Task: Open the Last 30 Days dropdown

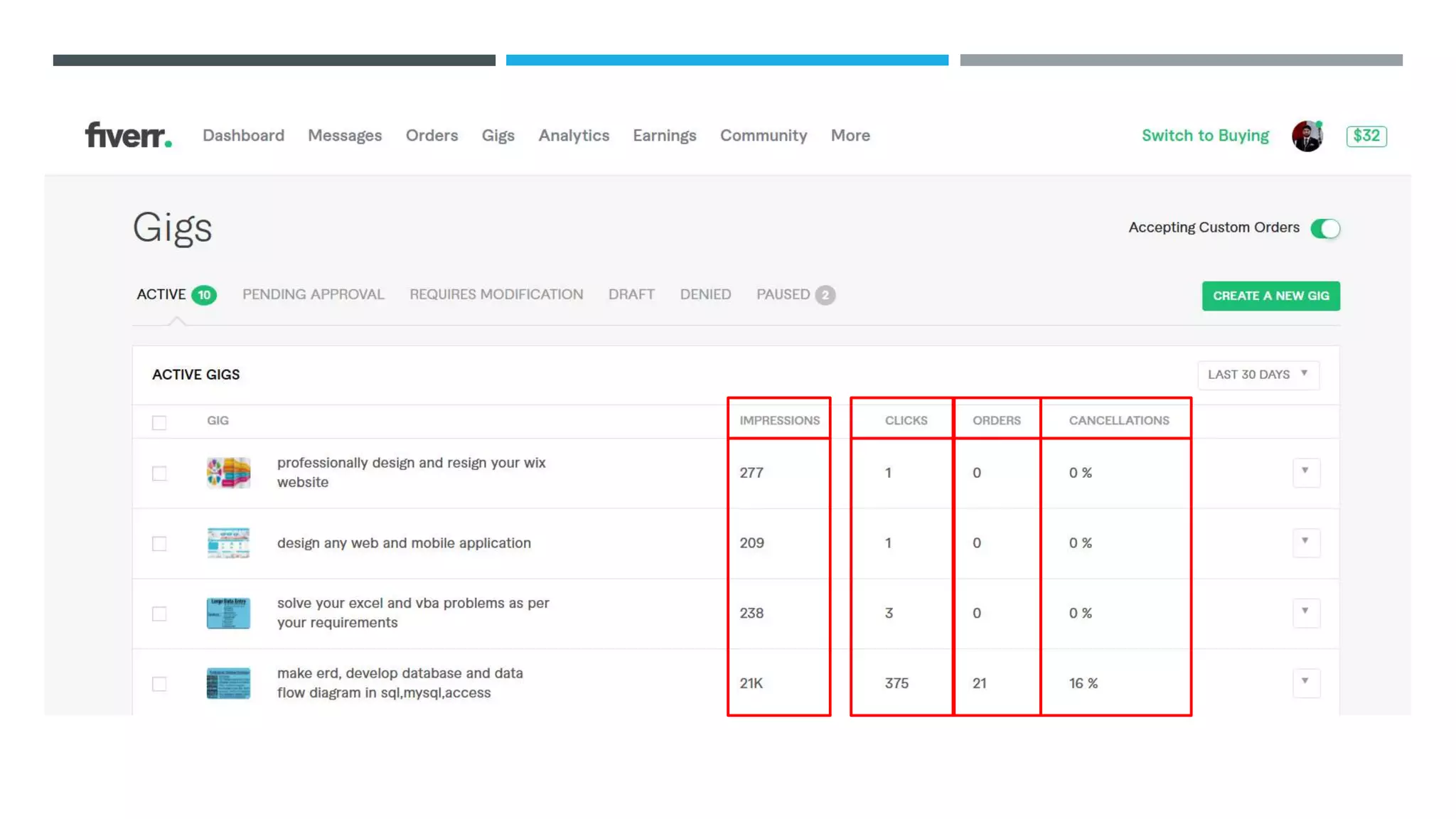Action: click(x=1258, y=375)
